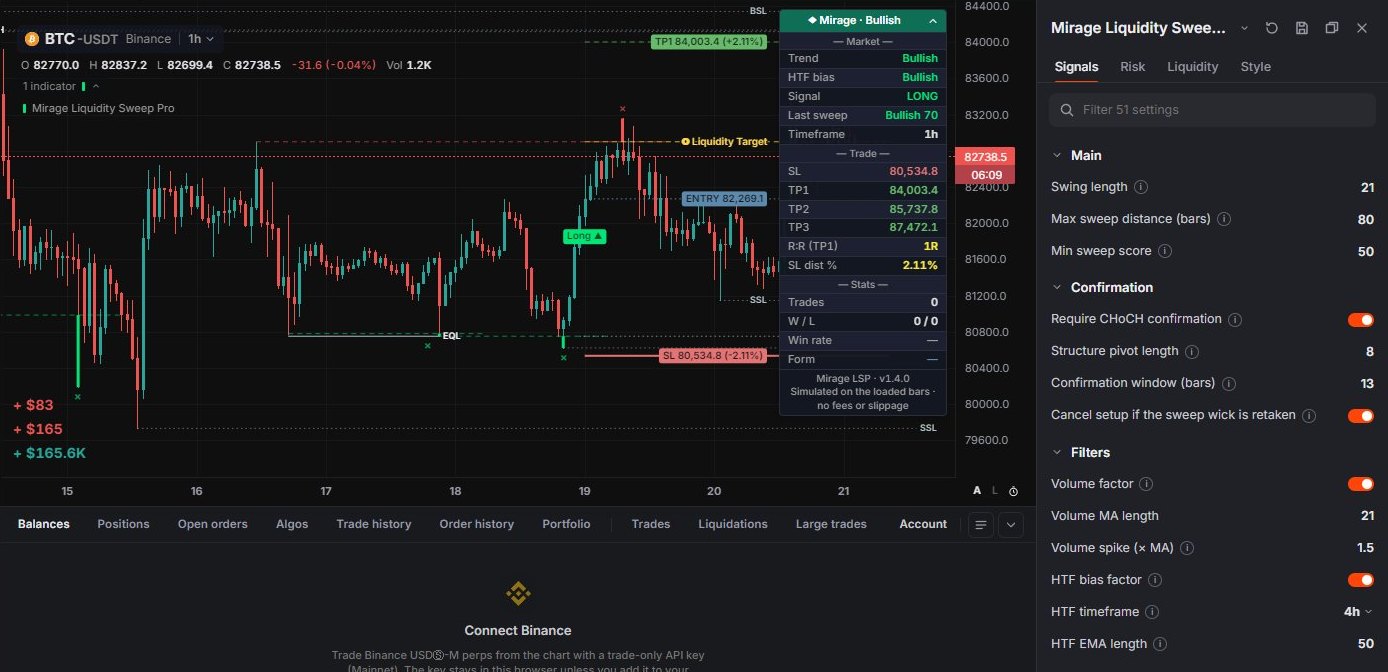Open info icon next to Cancel setup option
This screenshot has width=1388, height=672.
pyautogui.click(x=1309, y=416)
